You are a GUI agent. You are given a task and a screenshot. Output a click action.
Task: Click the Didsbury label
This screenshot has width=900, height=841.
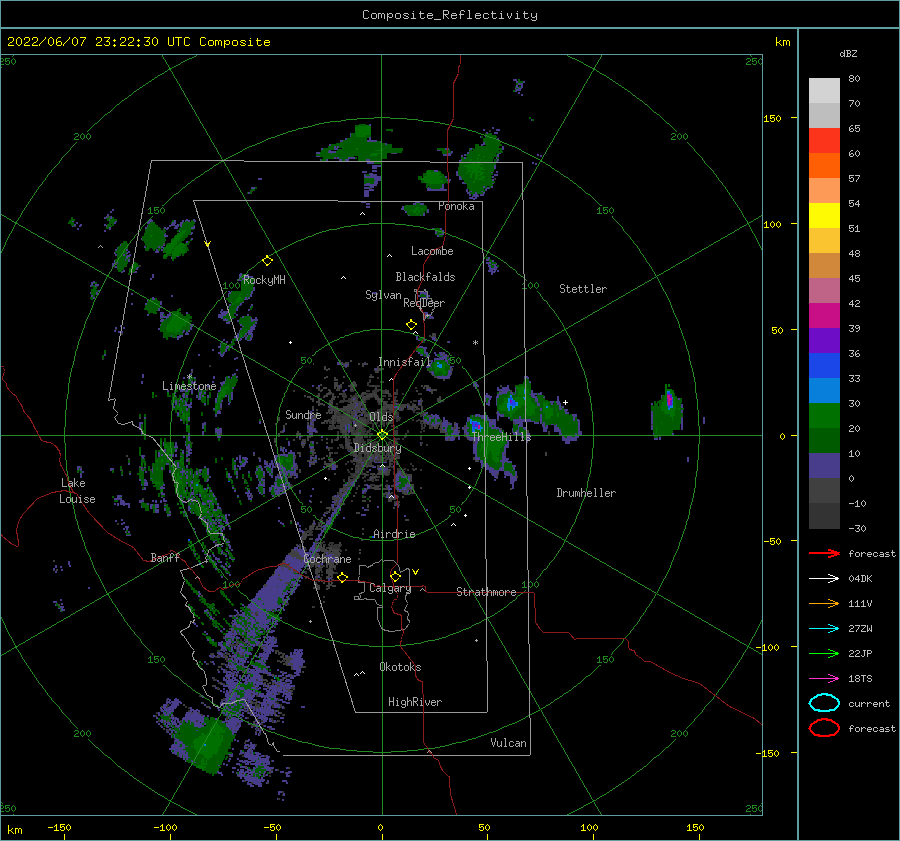coord(377,448)
